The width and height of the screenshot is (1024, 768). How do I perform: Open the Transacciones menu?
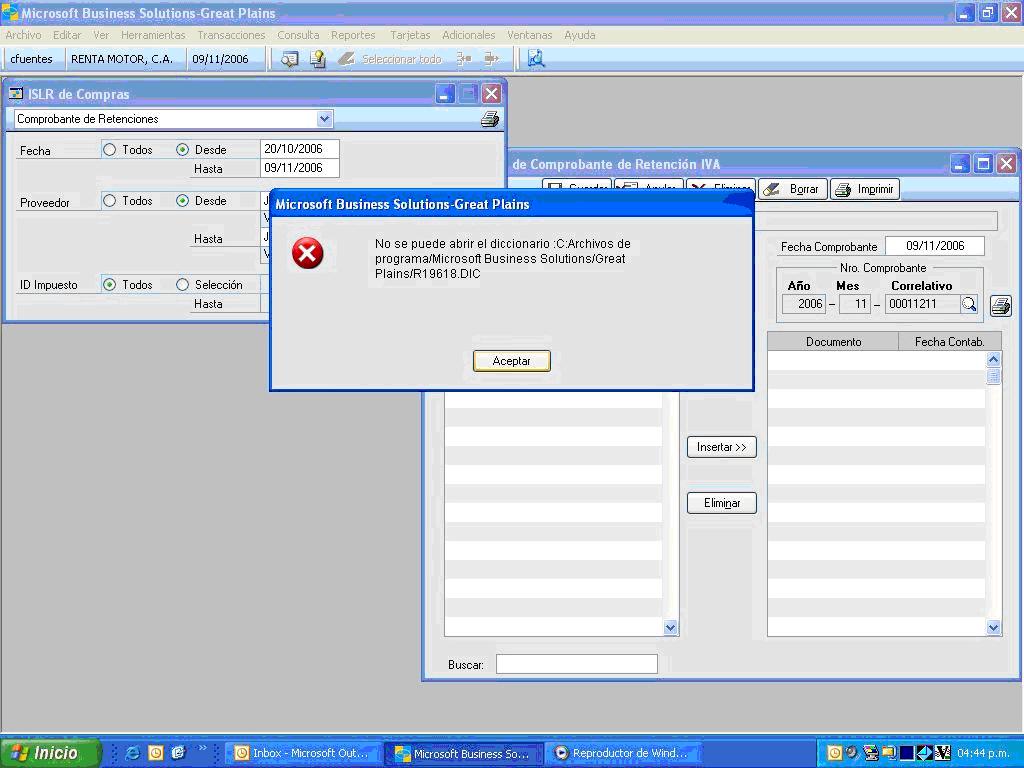[x=231, y=35]
